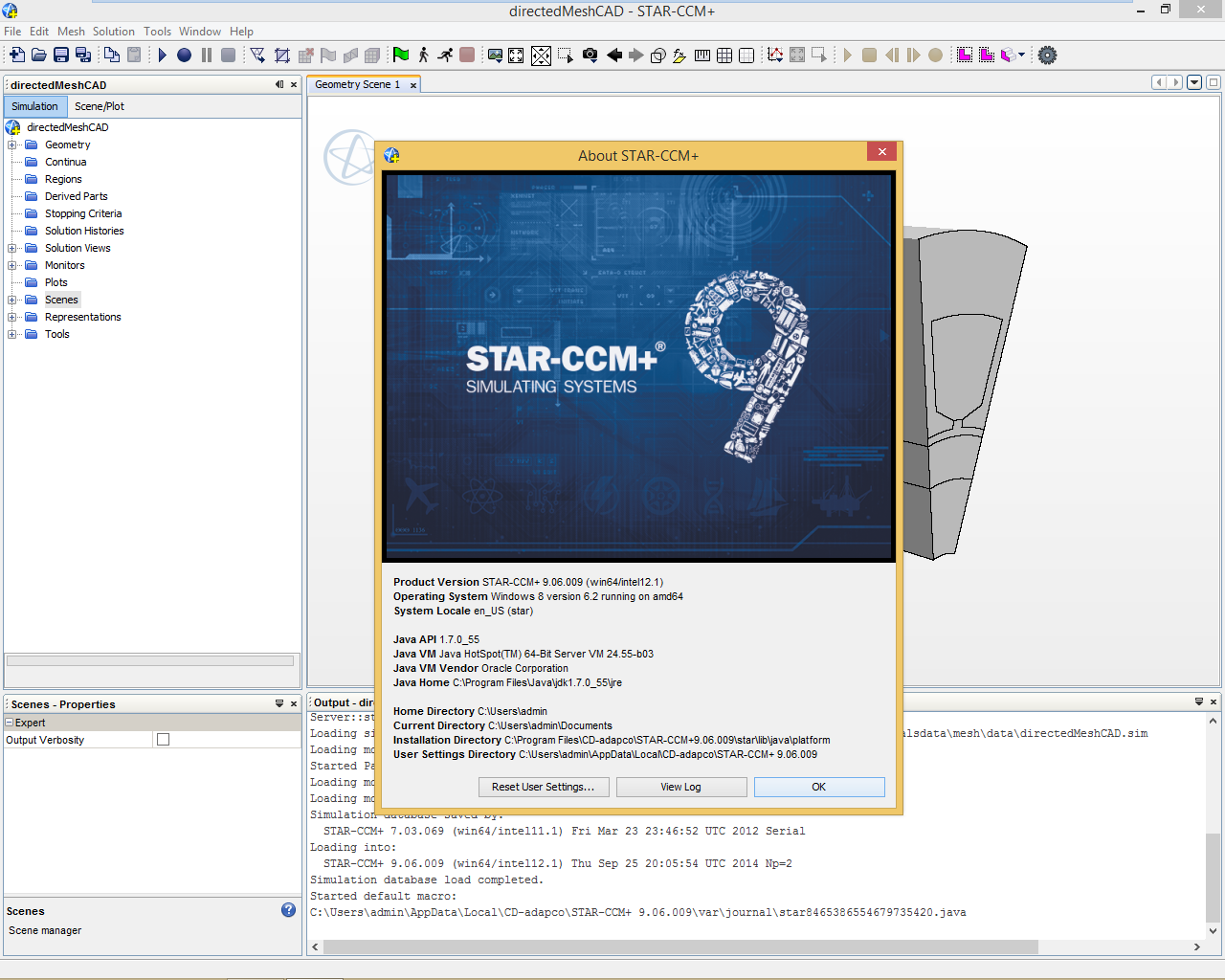Click OK in About STAR-CCM+ dialog
The height and width of the screenshot is (980, 1225).
pyautogui.click(x=819, y=787)
